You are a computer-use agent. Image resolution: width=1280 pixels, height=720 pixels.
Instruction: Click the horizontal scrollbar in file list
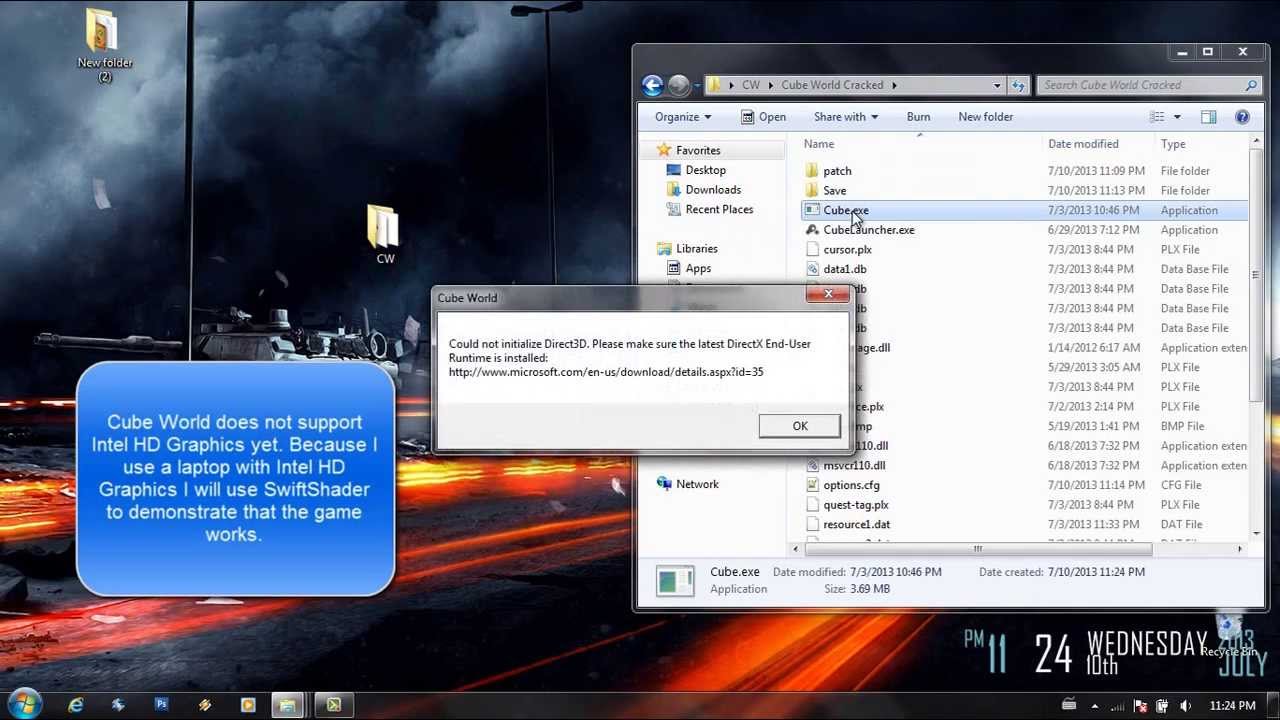(x=978, y=548)
